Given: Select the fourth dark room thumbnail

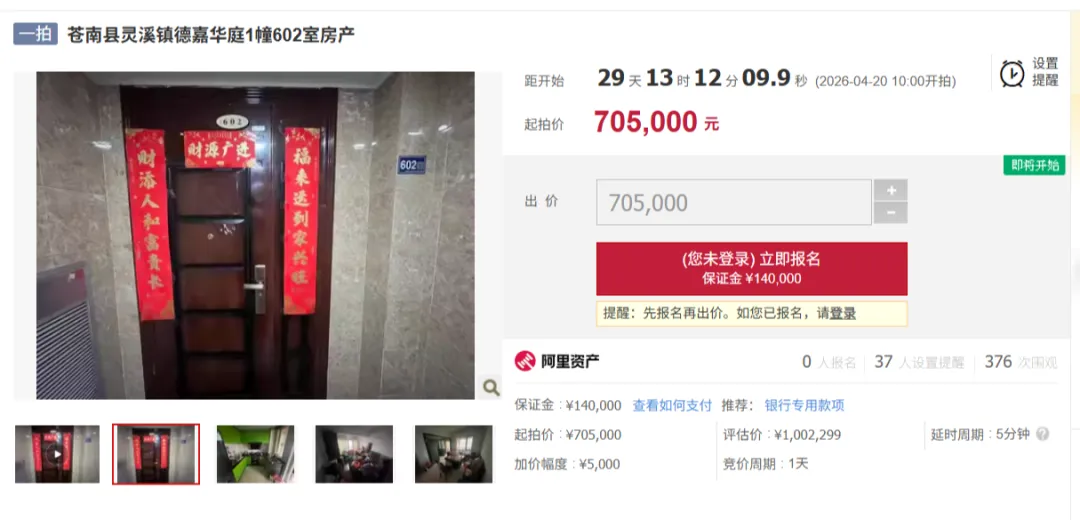Looking at the screenshot, I should pyautogui.click(x=354, y=453).
